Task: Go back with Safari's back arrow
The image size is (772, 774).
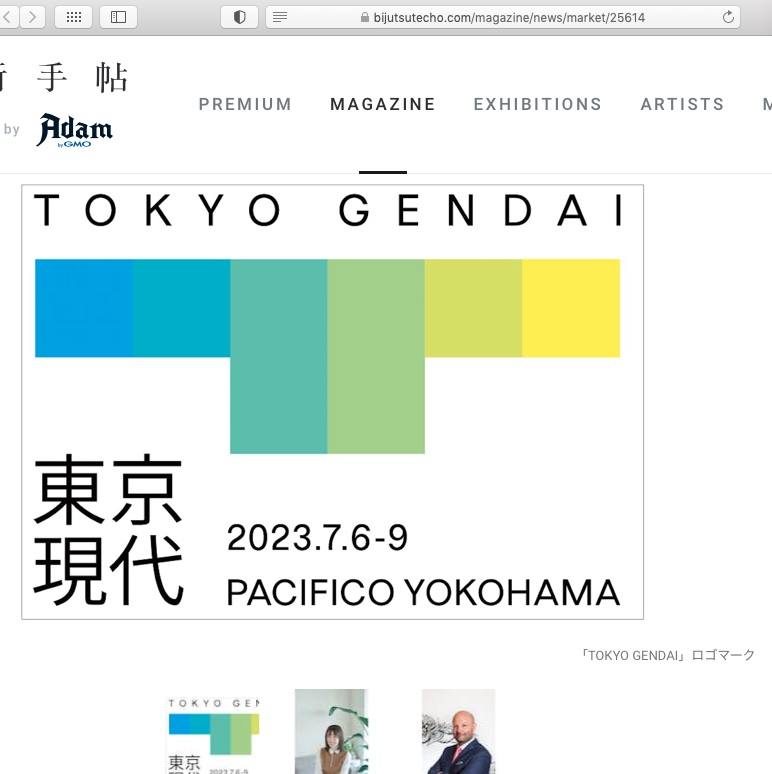Action: (x=7, y=17)
